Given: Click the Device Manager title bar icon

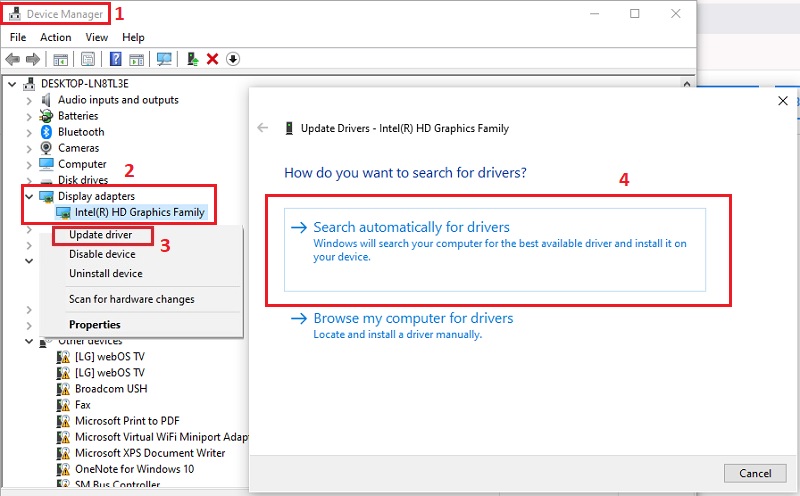Looking at the screenshot, I should [x=15, y=14].
